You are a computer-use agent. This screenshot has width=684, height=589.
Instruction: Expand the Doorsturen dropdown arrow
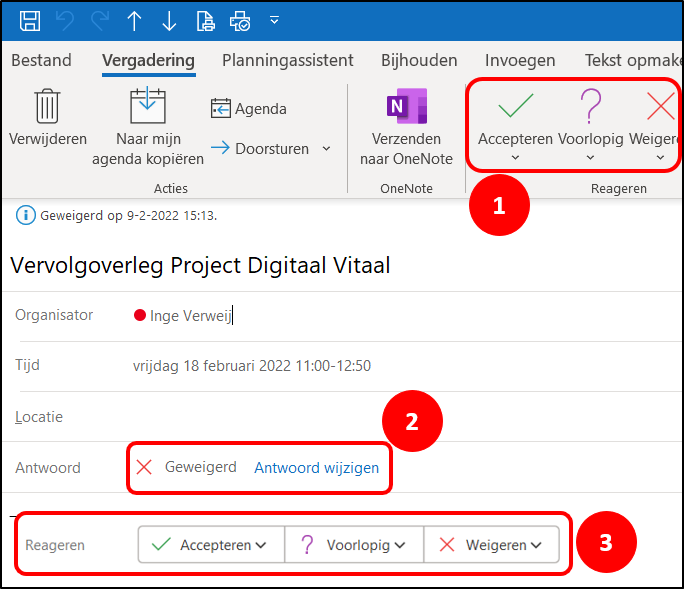pos(326,149)
